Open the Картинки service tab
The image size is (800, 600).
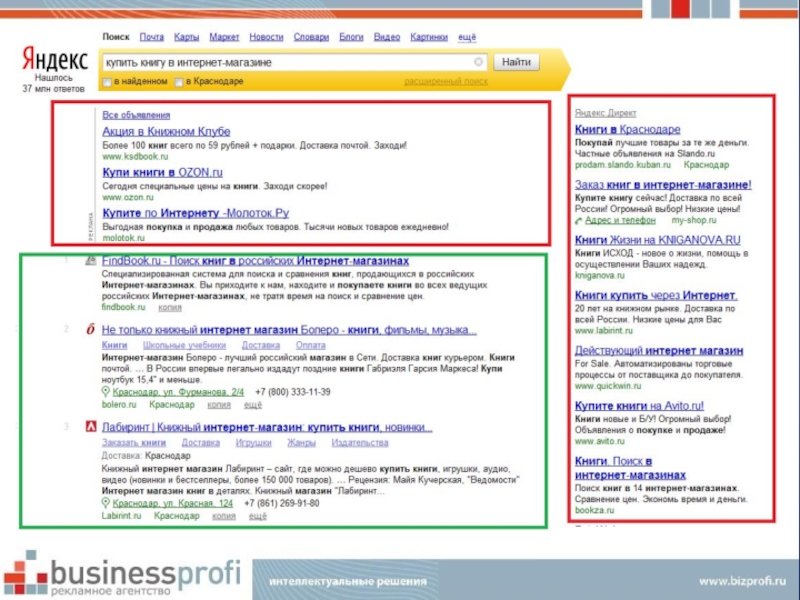click(429, 37)
